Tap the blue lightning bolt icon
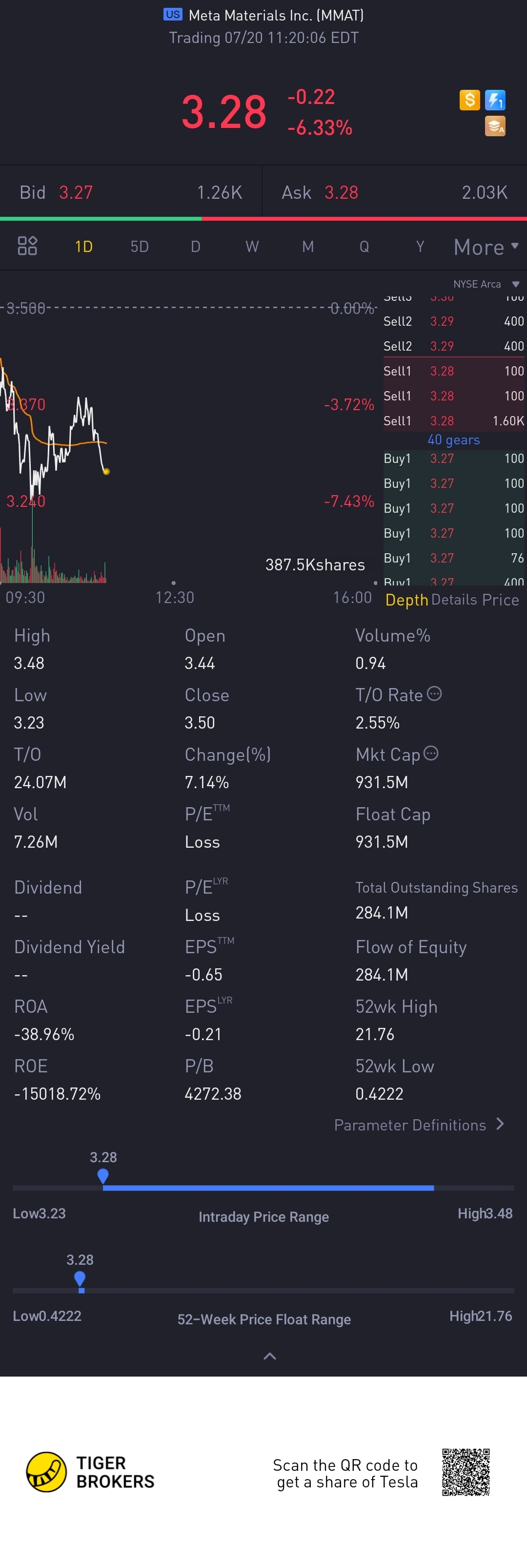527x1568 pixels. point(495,100)
